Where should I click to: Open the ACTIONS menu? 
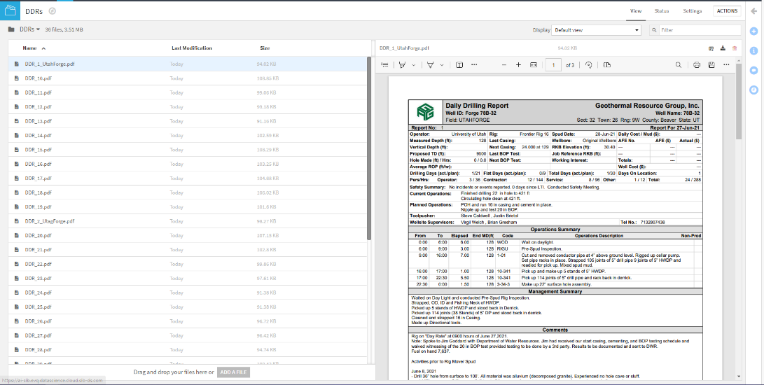pyautogui.click(x=727, y=11)
